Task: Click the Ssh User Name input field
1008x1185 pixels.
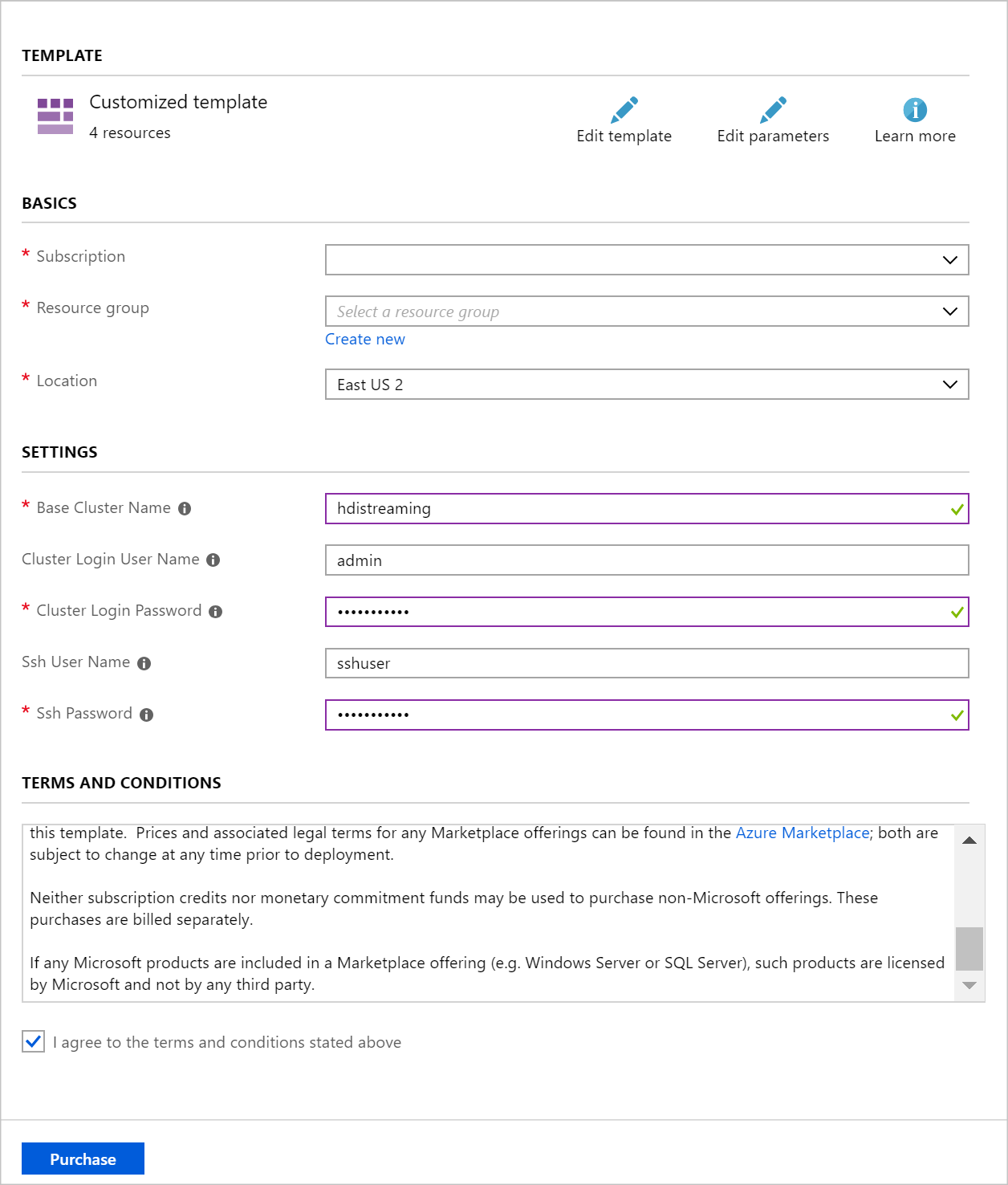Action: click(646, 663)
